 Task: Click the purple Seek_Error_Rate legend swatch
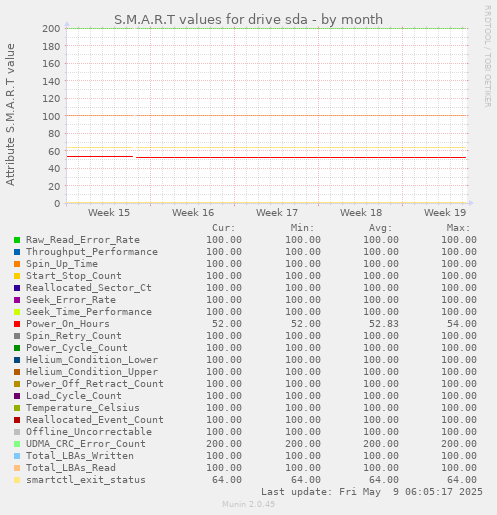[x=17, y=300]
